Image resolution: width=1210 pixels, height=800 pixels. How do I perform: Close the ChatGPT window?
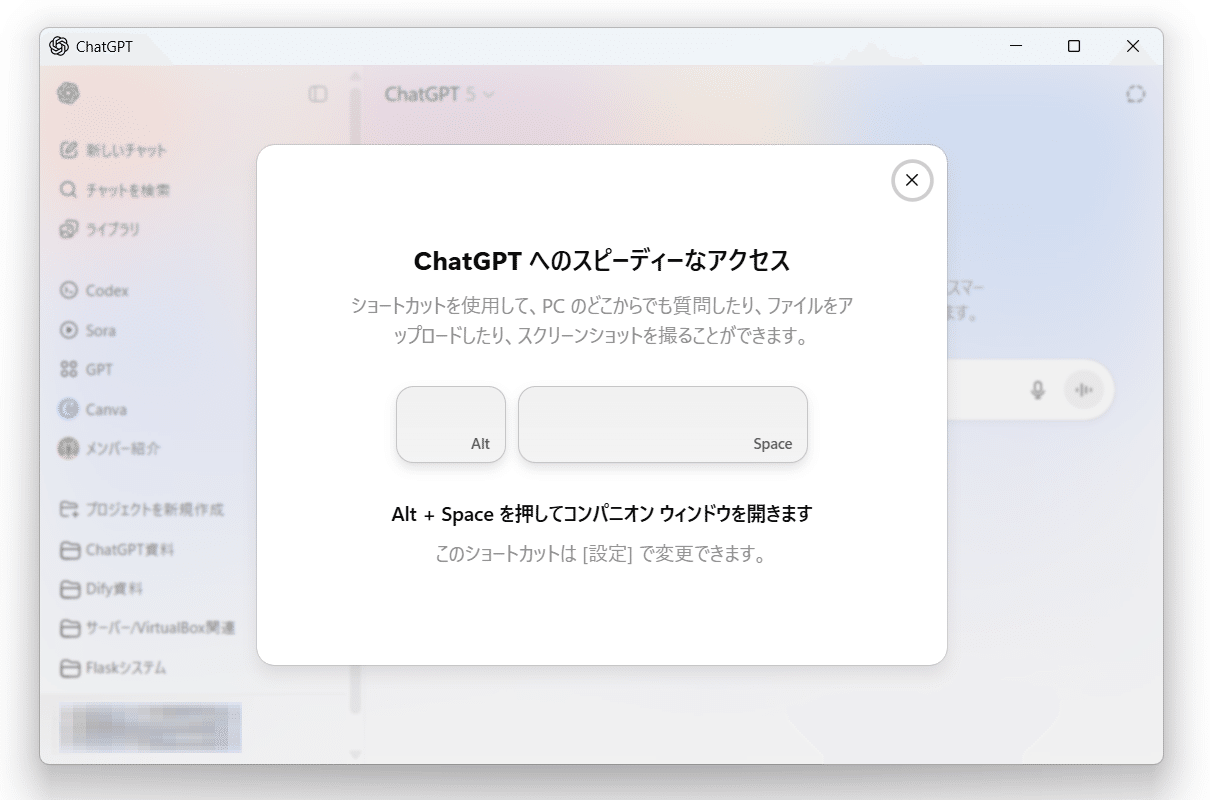[x=1133, y=46]
